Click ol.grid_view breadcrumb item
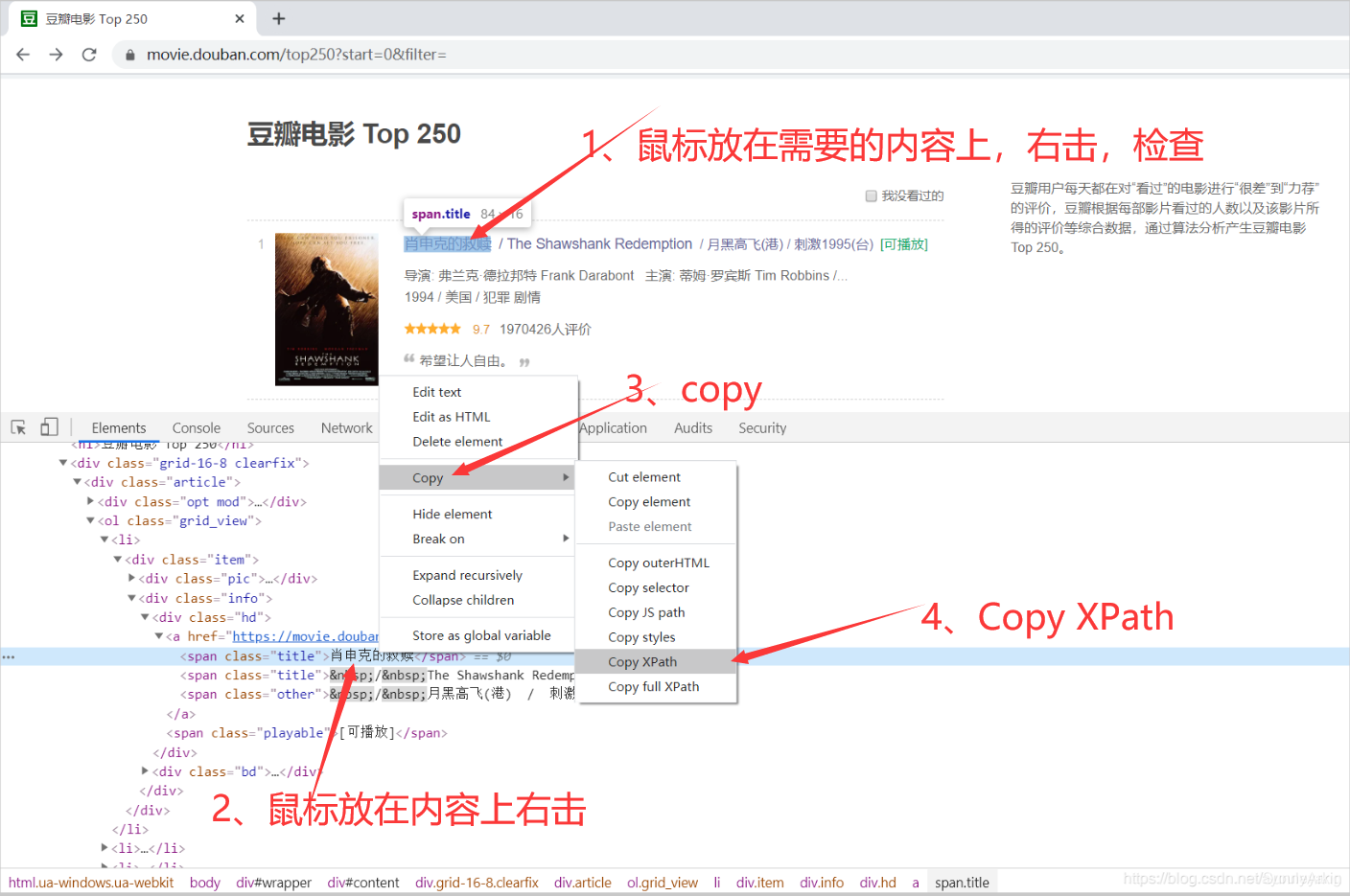The width and height of the screenshot is (1350, 896). pos(663,883)
